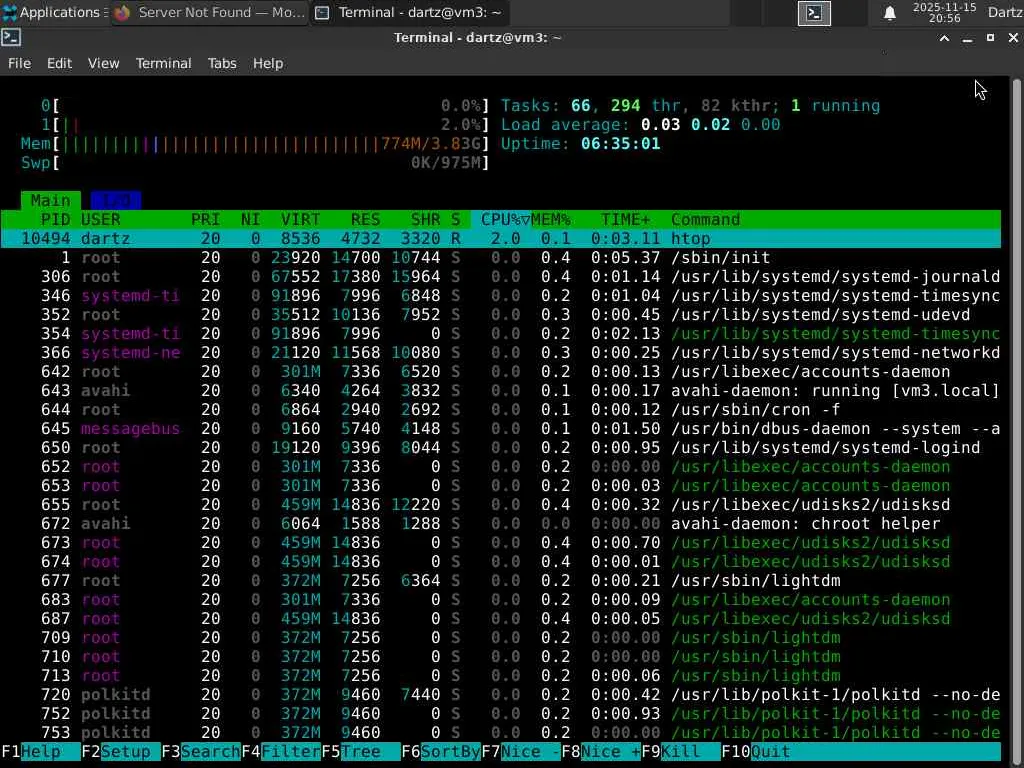1024x768 pixels.
Task: Open the View menu
Action: click(x=103, y=63)
